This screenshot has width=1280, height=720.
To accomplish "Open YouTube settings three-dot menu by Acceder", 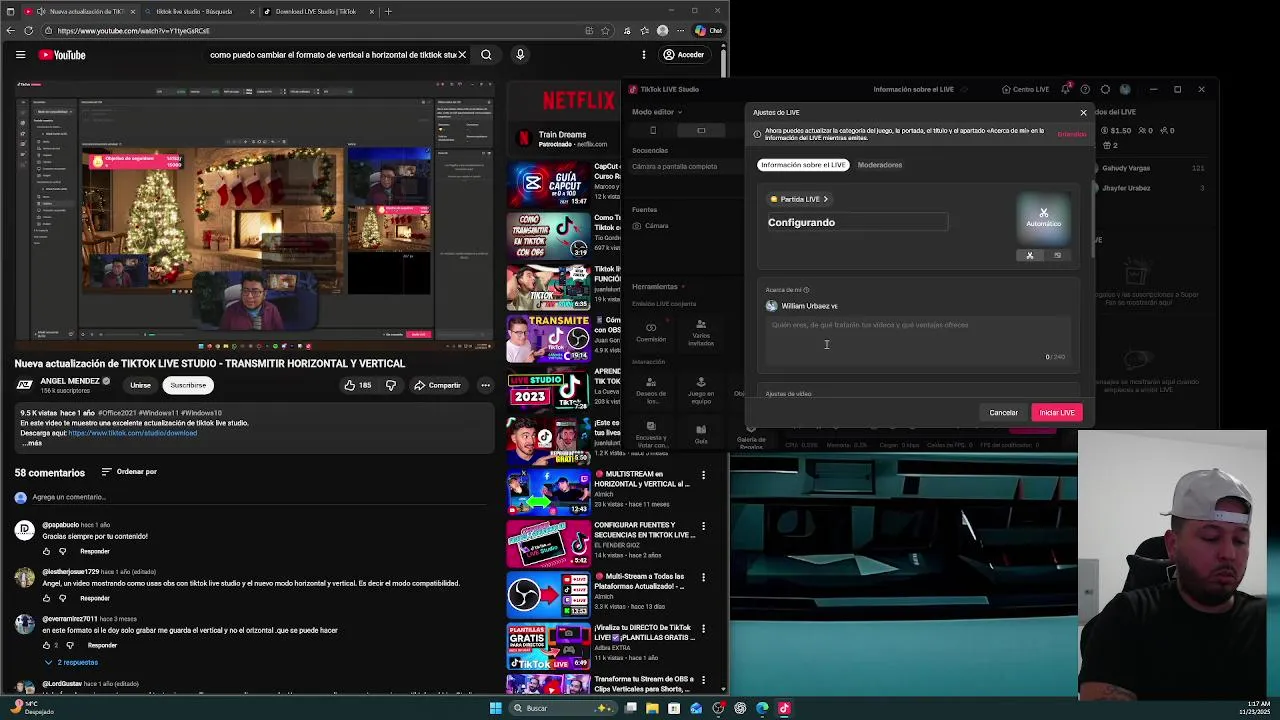I will 644,55.
